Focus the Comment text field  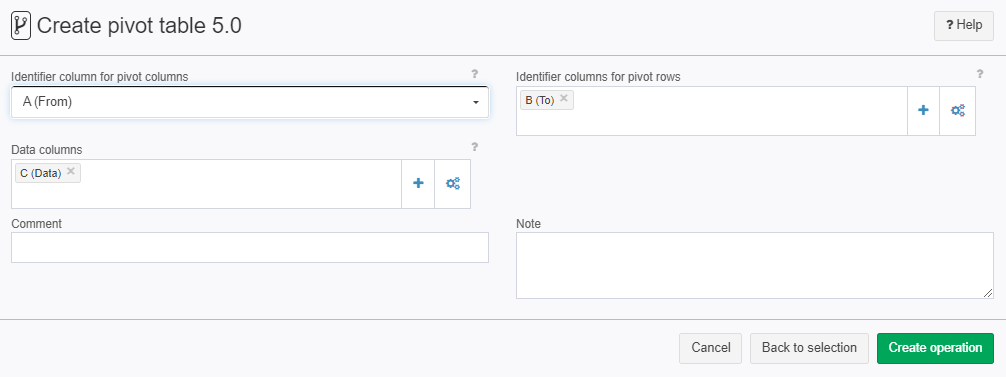tap(250, 247)
